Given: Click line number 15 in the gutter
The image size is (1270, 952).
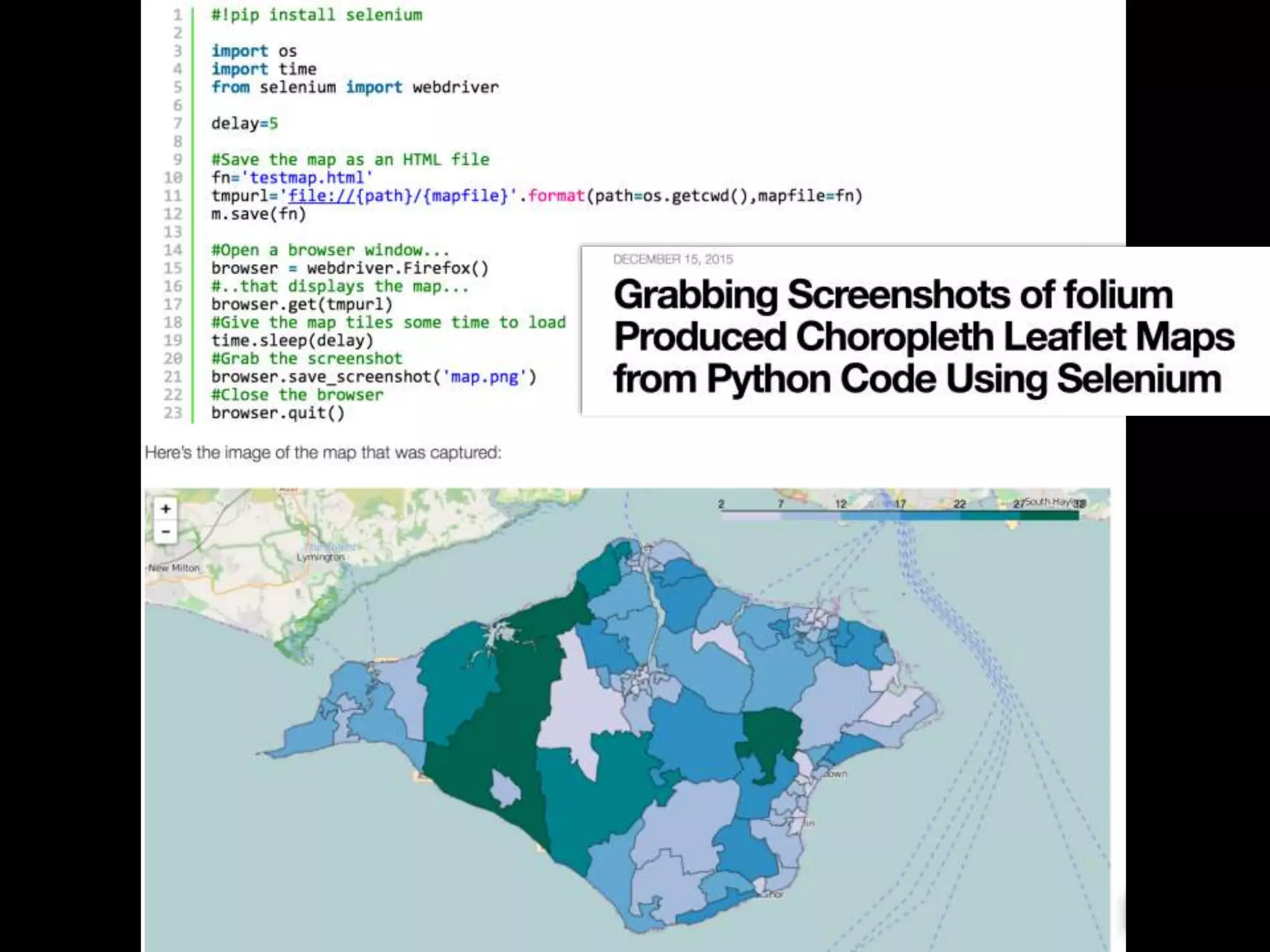Looking at the screenshot, I should click(x=173, y=268).
